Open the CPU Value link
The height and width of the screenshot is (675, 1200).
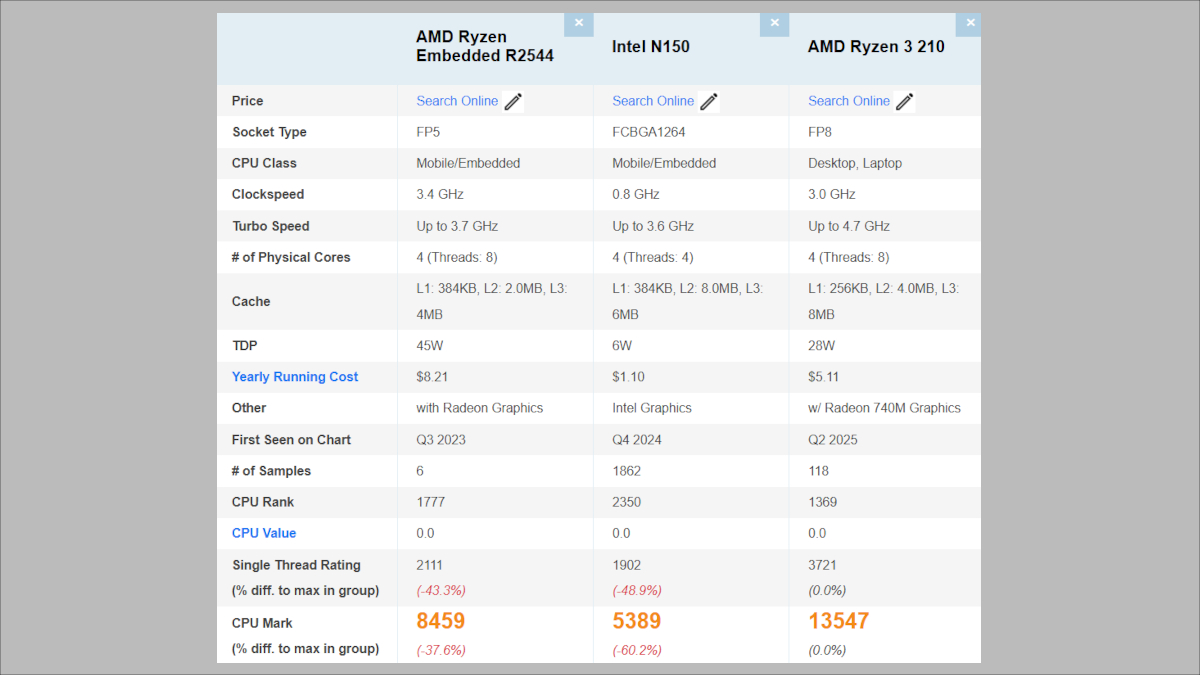tap(264, 533)
